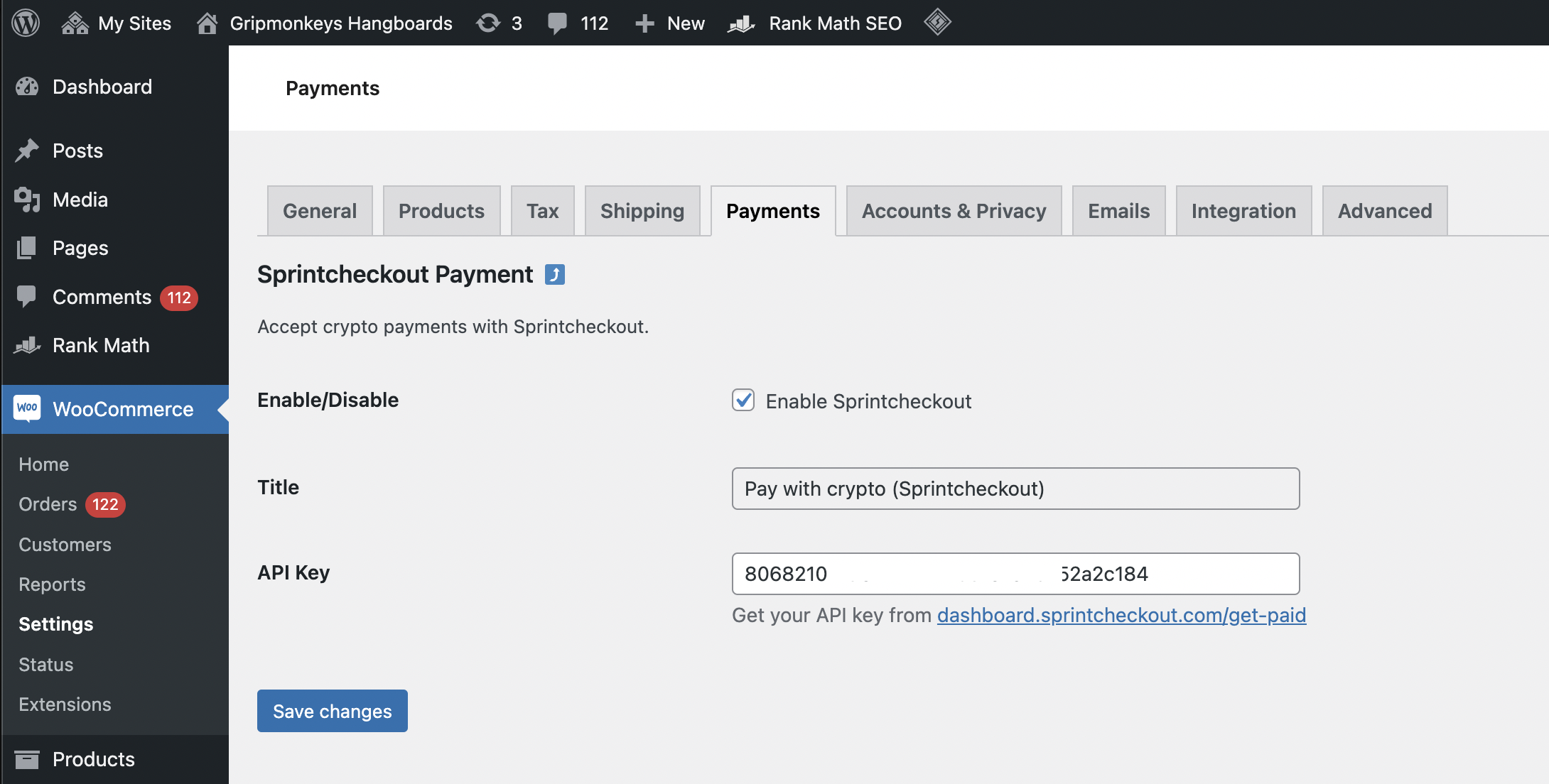Image resolution: width=1549 pixels, height=784 pixels.
Task: Open the dashboard.sprintcheckout.com/get-paid link
Action: coord(1121,615)
